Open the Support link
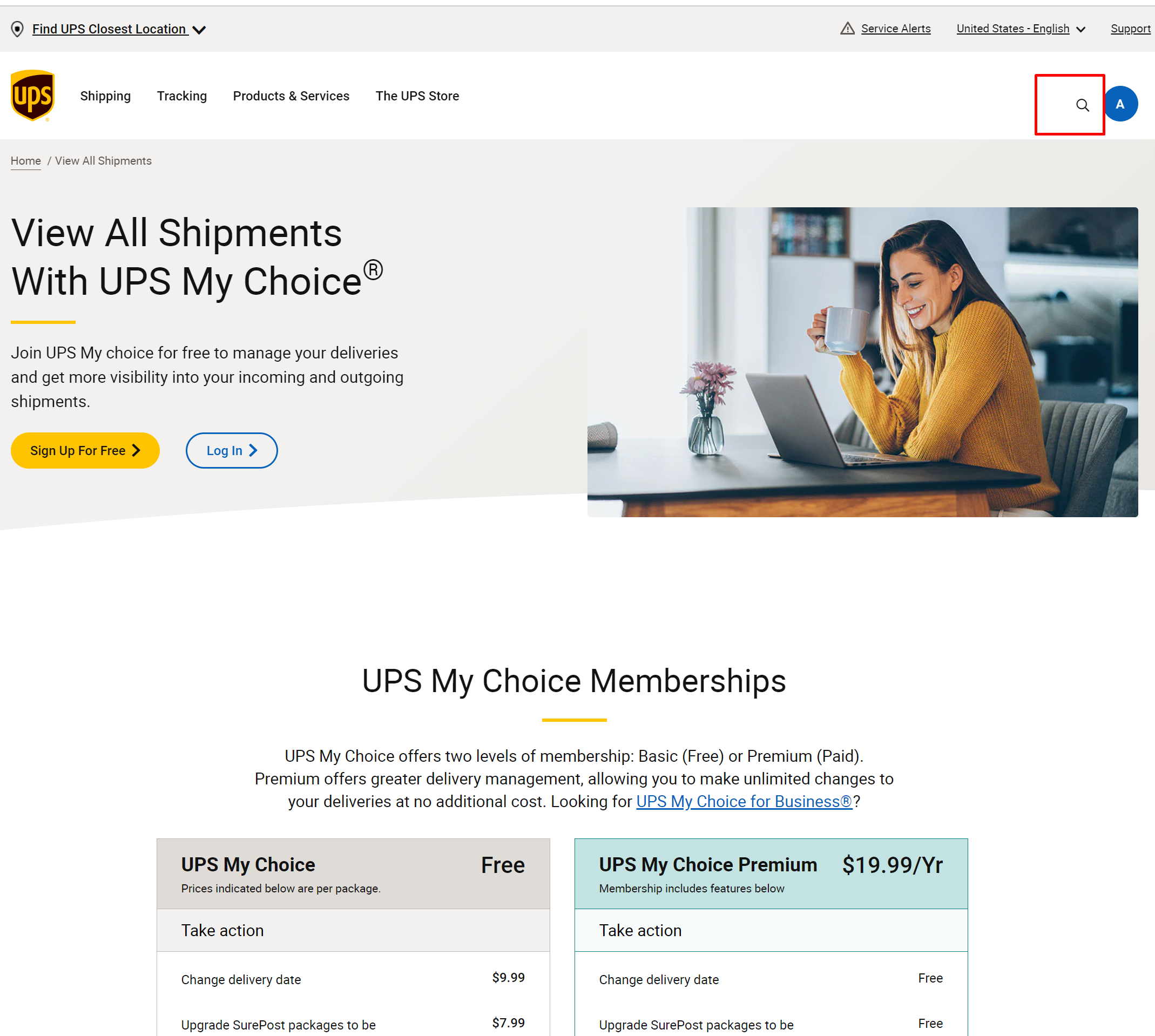 tap(1130, 29)
